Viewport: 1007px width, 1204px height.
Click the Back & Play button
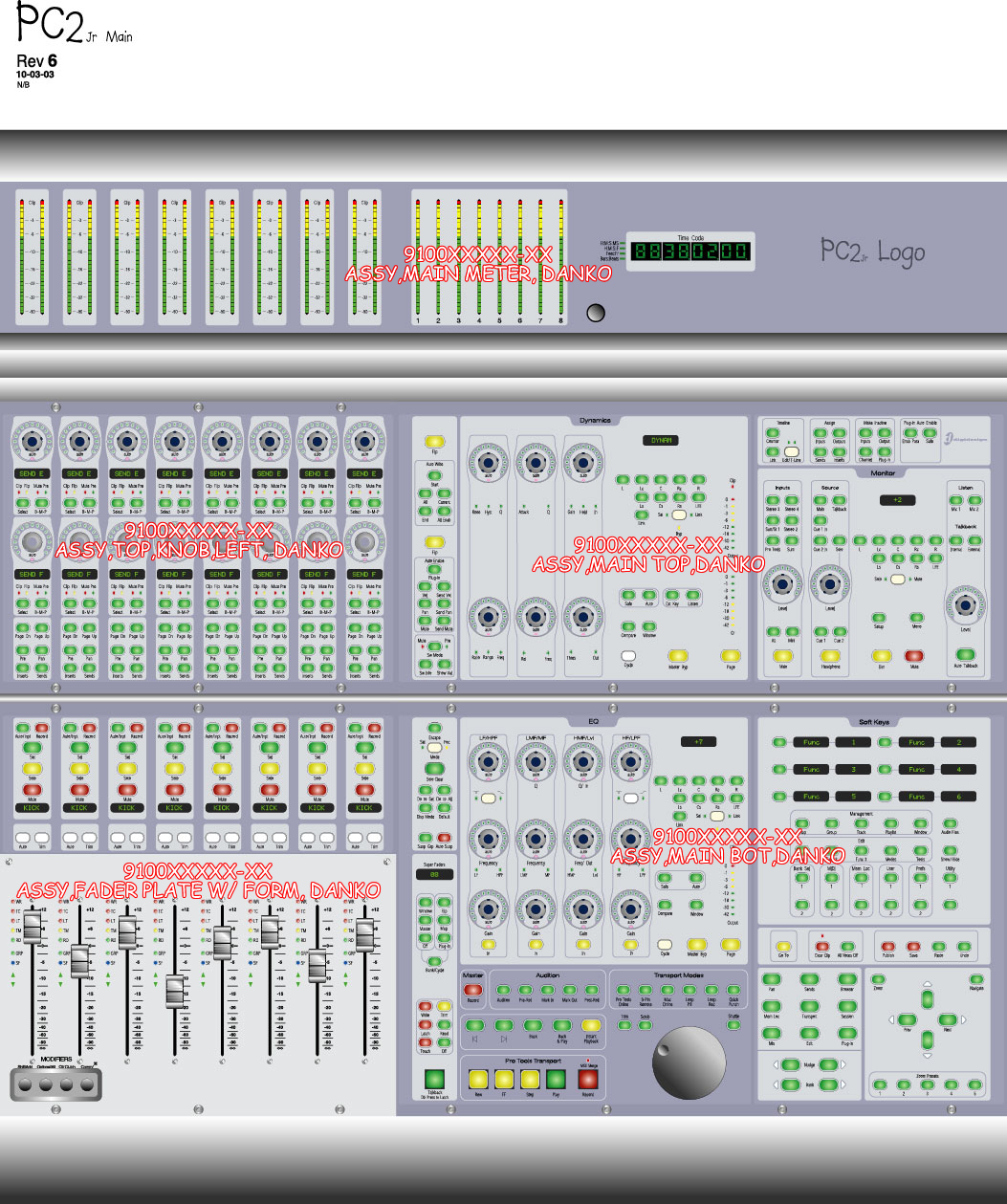point(562,1025)
